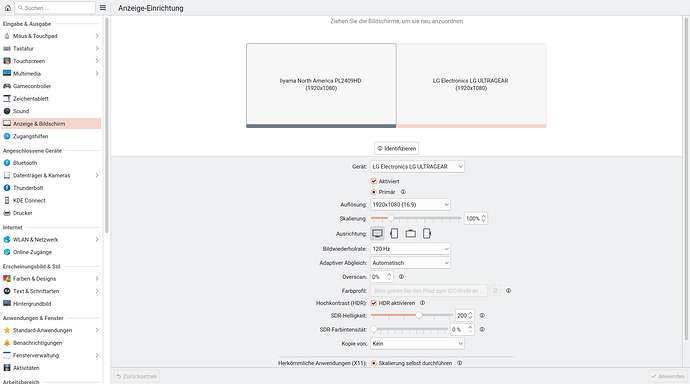
Task: Open the Bildwiederholrate dropdown
Action: click(x=410, y=249)
